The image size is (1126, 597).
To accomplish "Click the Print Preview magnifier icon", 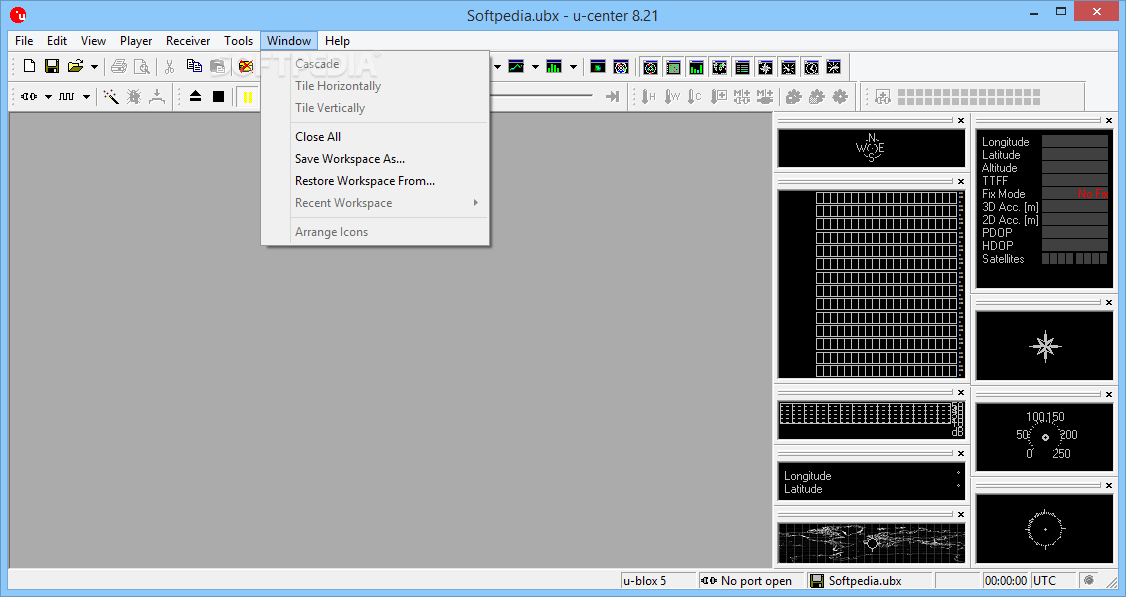I will coord(142,67).
